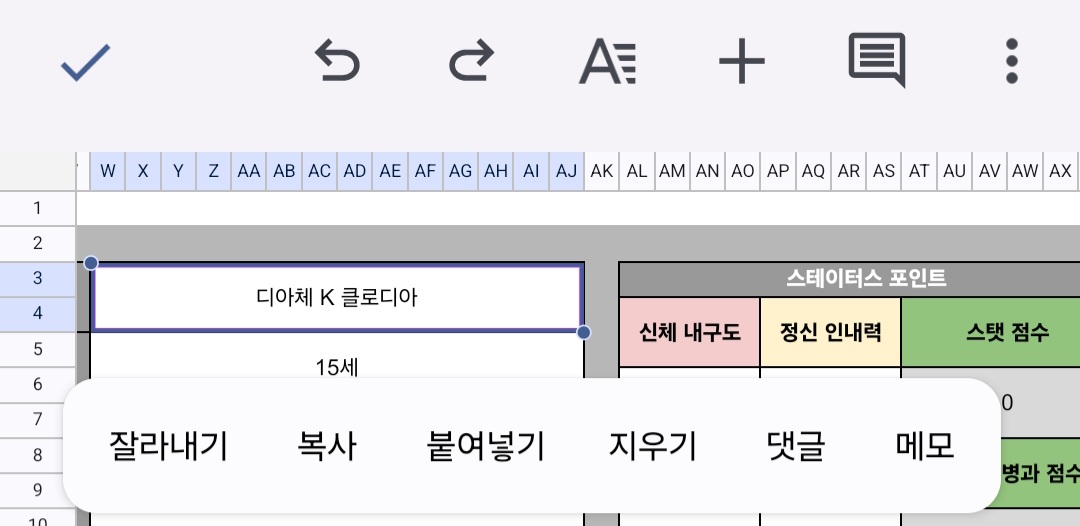Undo the last action

[337, 62]
